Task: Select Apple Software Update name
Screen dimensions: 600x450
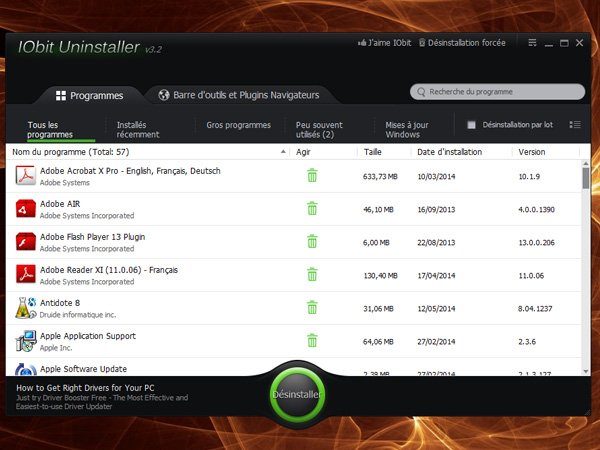Action: tap(83, 369)
